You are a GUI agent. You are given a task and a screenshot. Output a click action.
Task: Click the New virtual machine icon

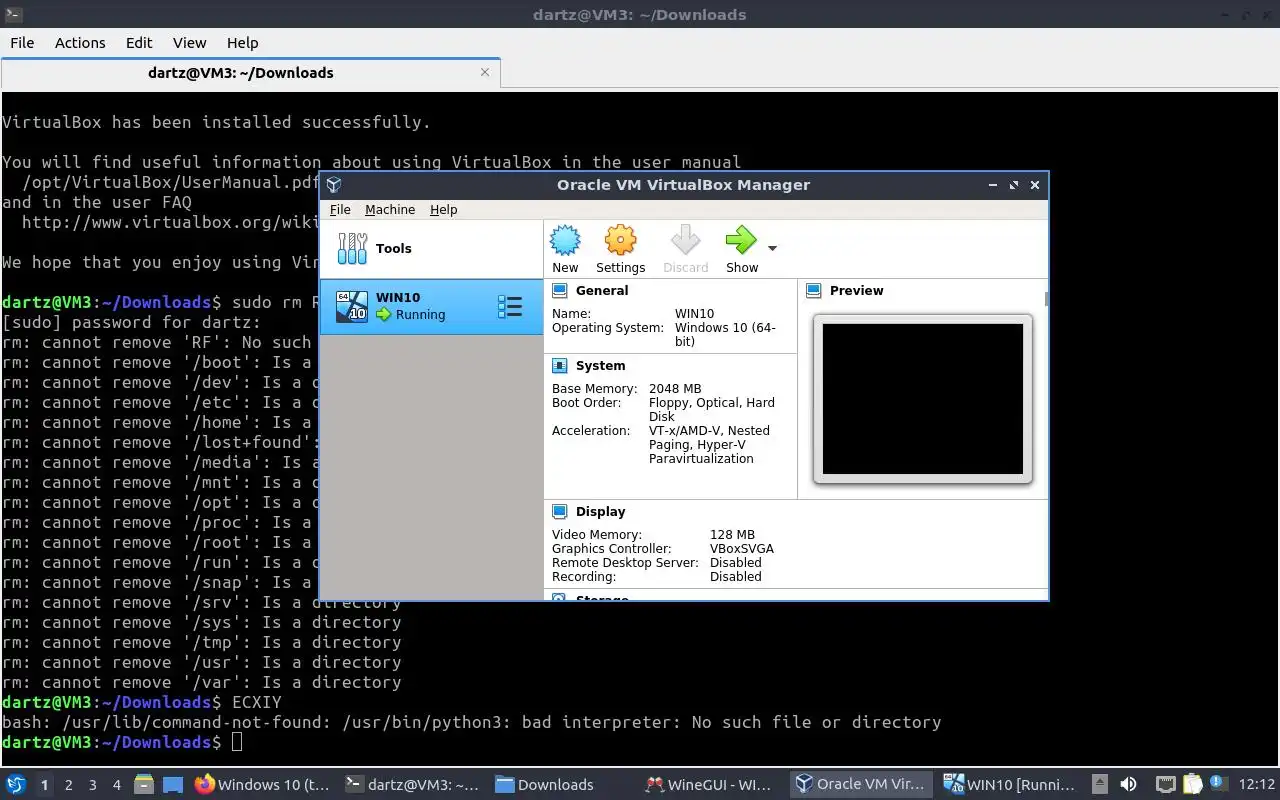click(x=565, y=241)
